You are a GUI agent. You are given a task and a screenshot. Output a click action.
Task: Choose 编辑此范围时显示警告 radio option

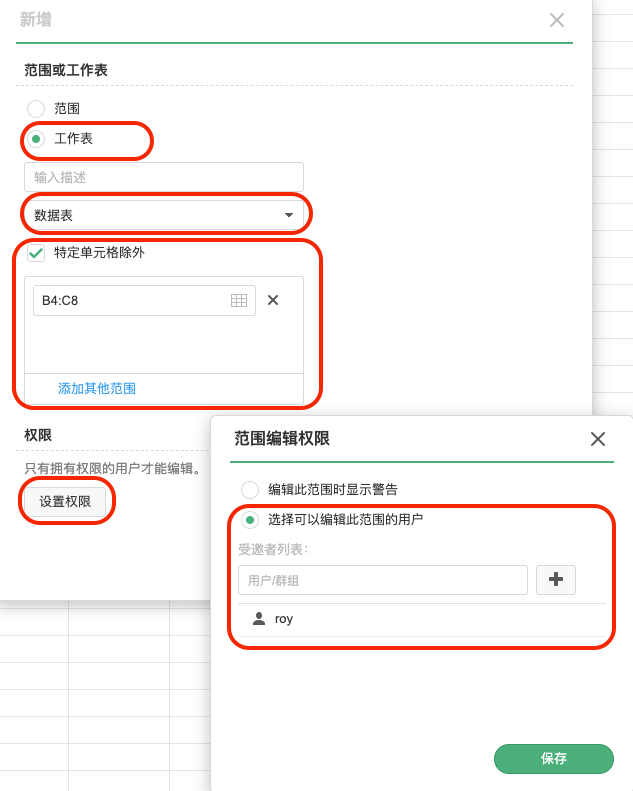[250, 489]
